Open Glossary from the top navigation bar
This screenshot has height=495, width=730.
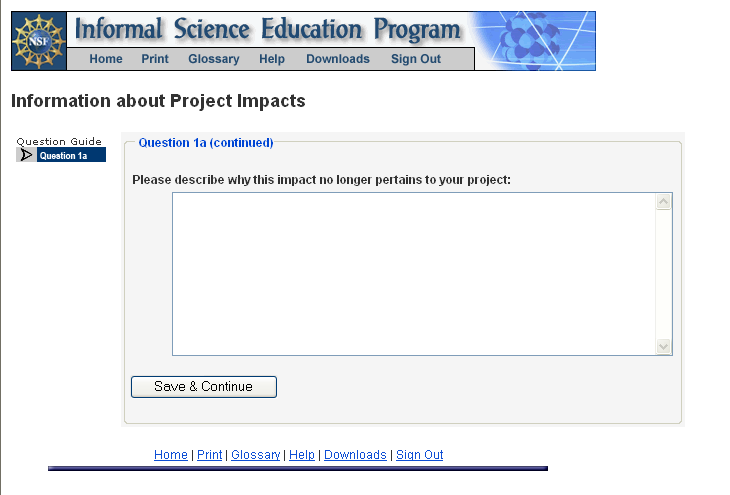[x=214, y=59]
